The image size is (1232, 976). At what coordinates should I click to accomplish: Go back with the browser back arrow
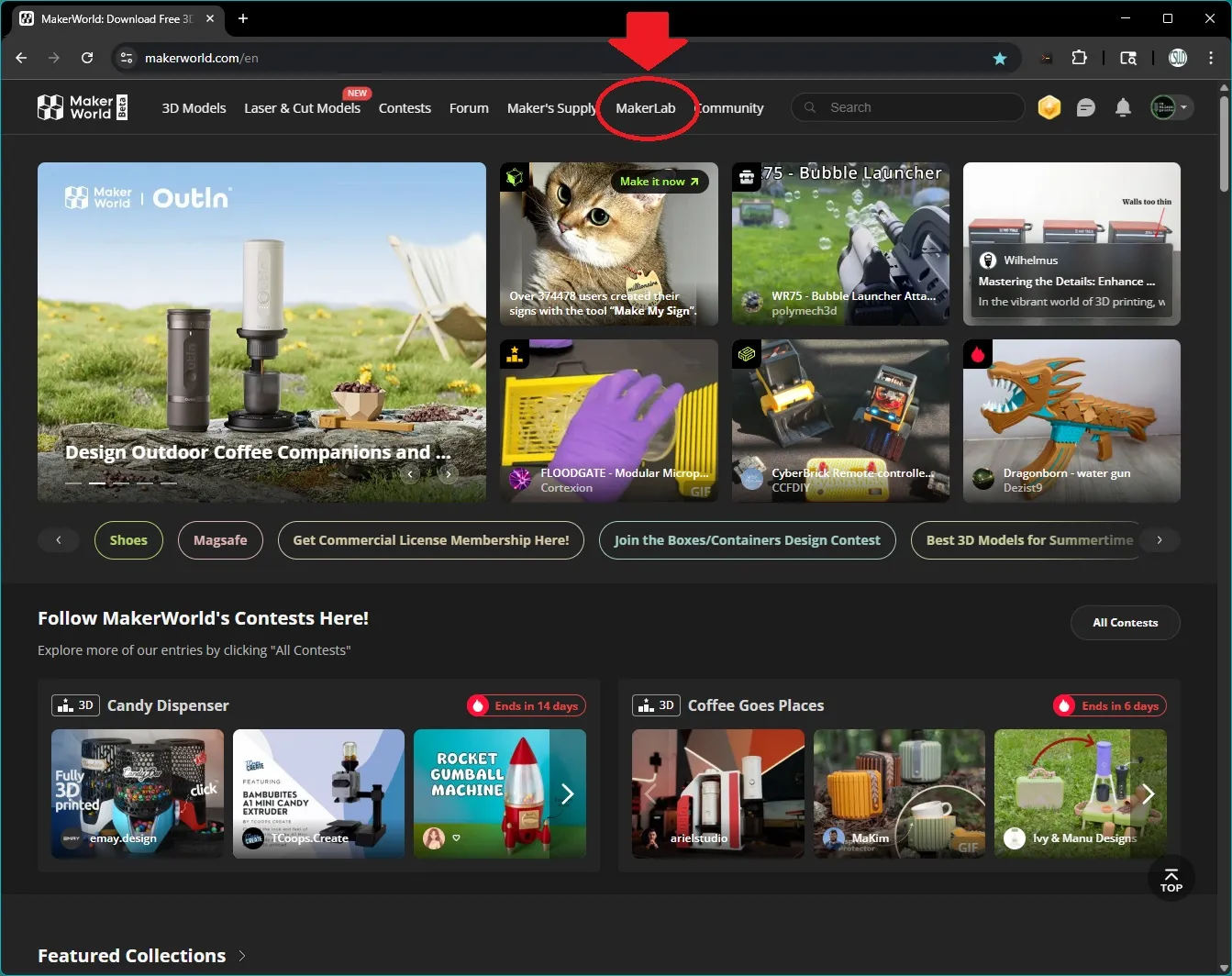tap(21, 58)
